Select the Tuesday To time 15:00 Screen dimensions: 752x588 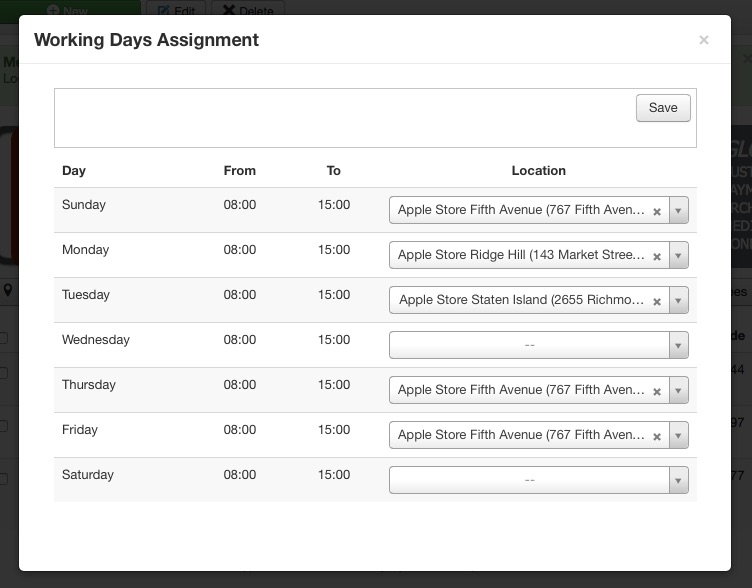tap(334, 294)
